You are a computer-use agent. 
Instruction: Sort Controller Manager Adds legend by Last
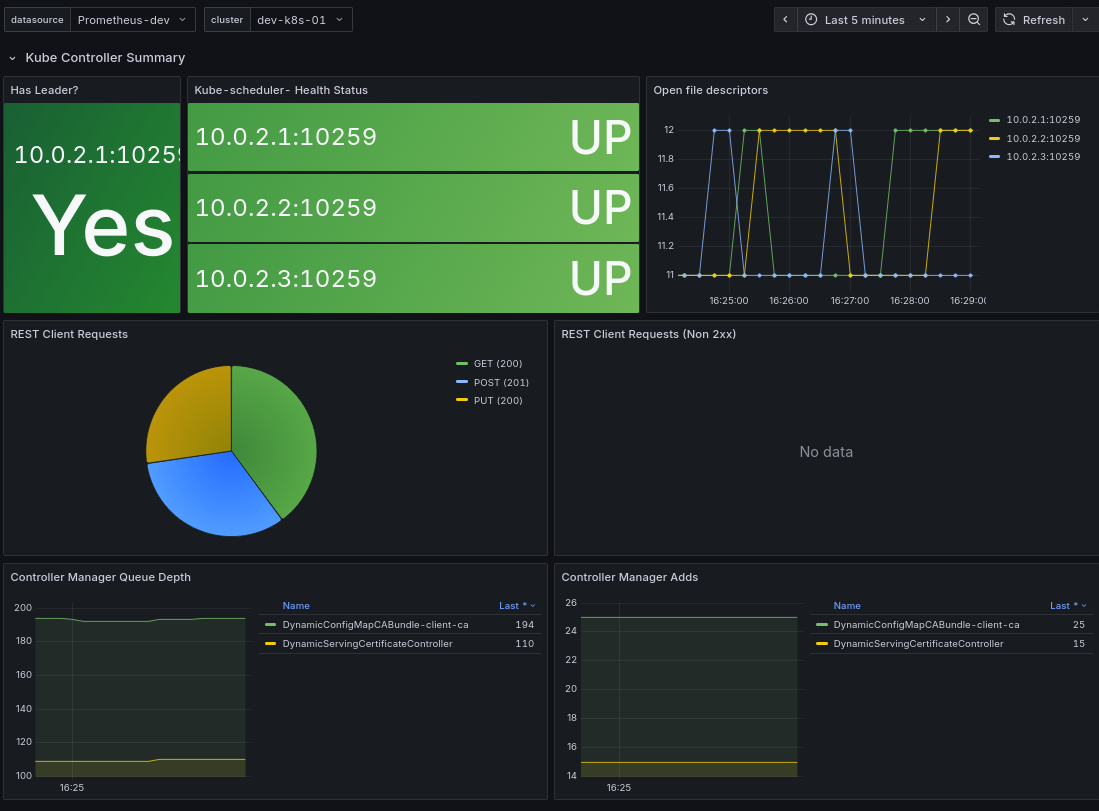[1067, 606]
